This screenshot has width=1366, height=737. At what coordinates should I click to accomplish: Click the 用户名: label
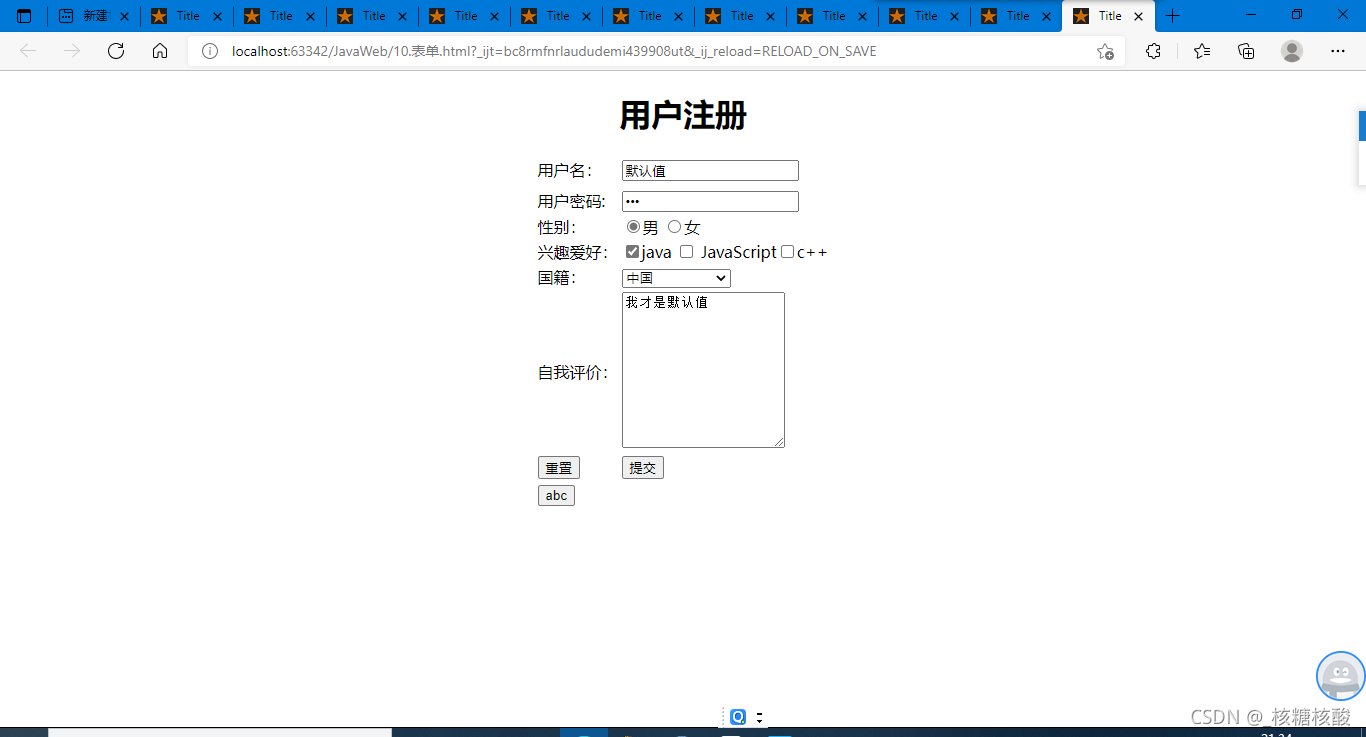[x=565, y=171]
